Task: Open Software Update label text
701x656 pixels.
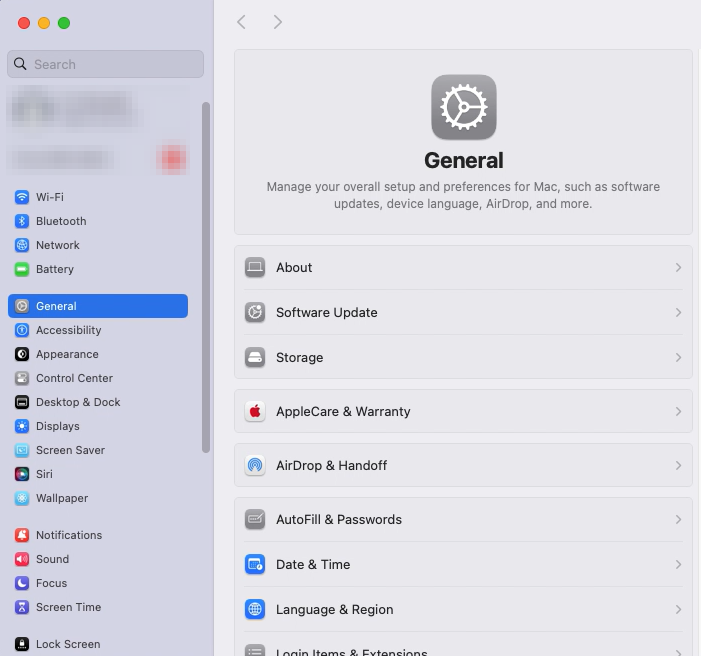Action: pos(326,312)
